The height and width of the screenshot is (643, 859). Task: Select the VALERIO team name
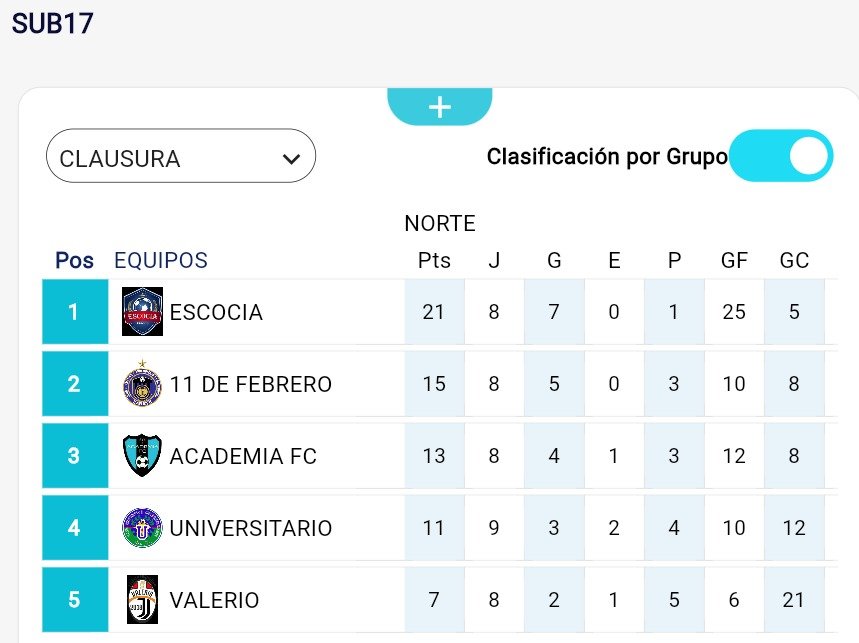[x=214, y=600]
